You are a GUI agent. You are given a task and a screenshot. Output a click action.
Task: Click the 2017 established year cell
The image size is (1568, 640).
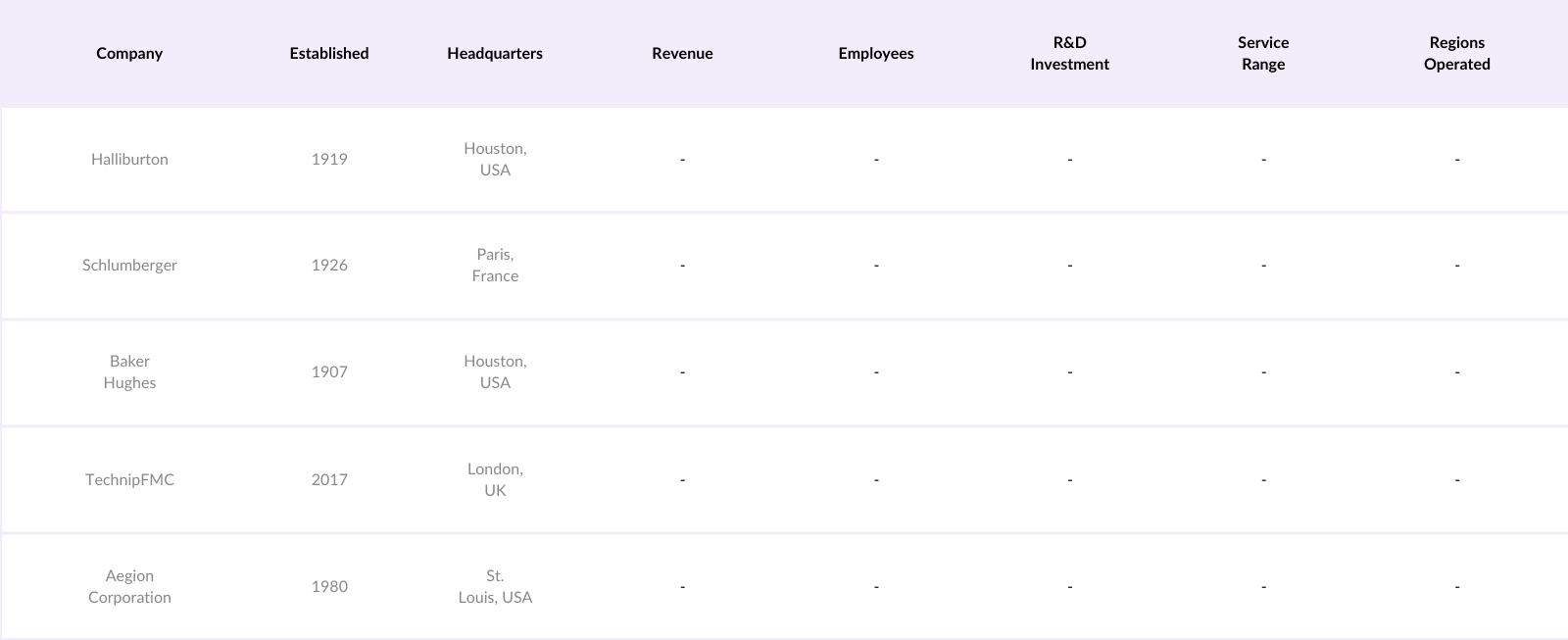click(x=329, y=480)
